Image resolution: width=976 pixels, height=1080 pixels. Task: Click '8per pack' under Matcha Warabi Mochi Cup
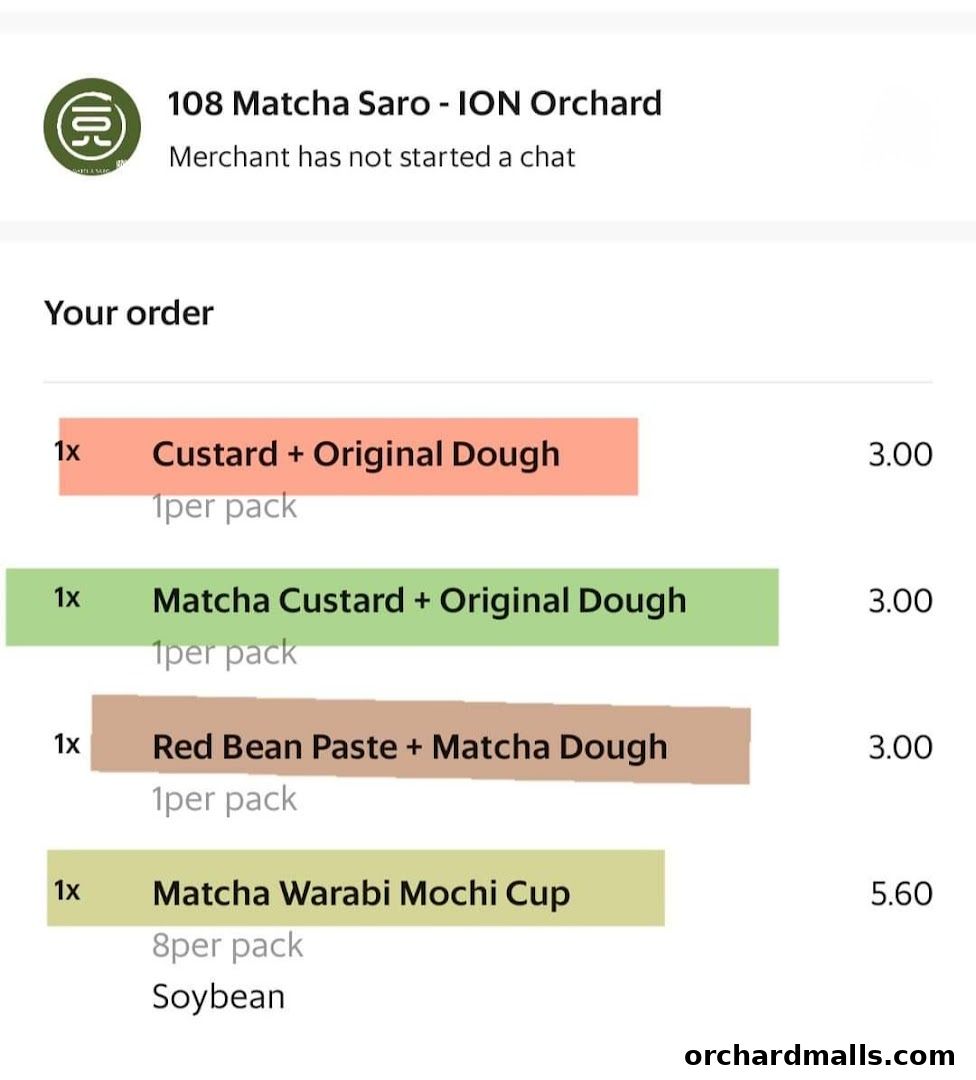227,945
